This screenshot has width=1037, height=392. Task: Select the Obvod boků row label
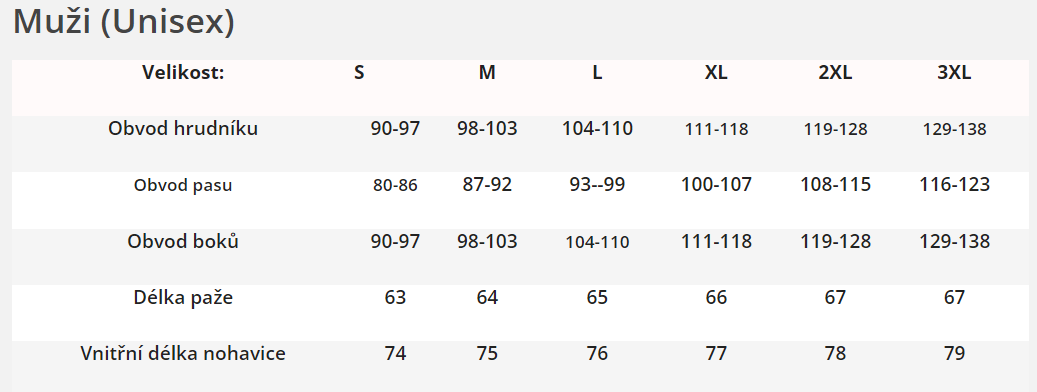pos(183,241)
